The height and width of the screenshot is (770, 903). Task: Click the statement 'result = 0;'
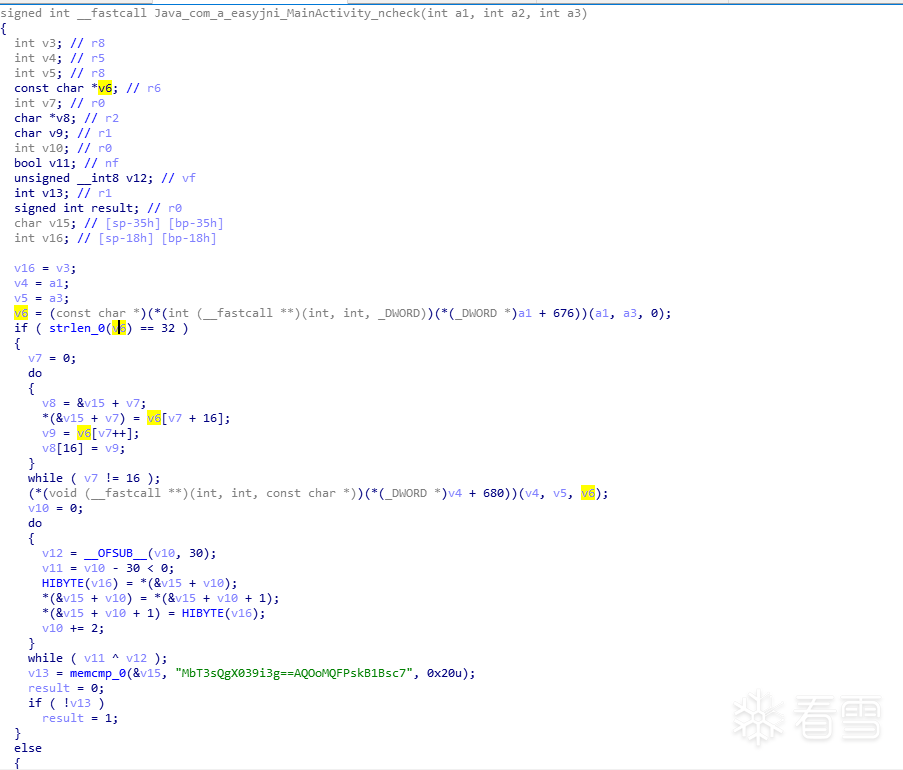click(x=66, y=688)
